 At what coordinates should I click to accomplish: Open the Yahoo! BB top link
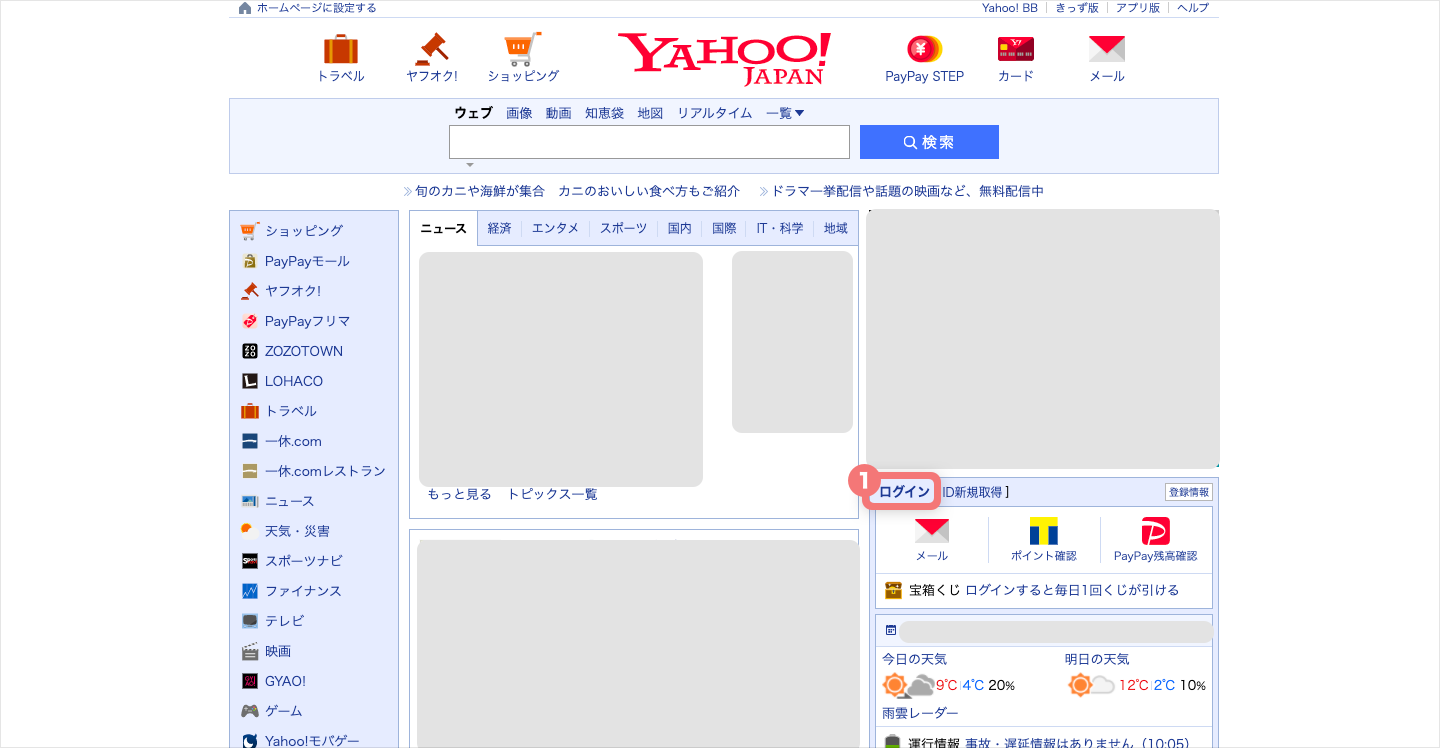pos(1010,8)
